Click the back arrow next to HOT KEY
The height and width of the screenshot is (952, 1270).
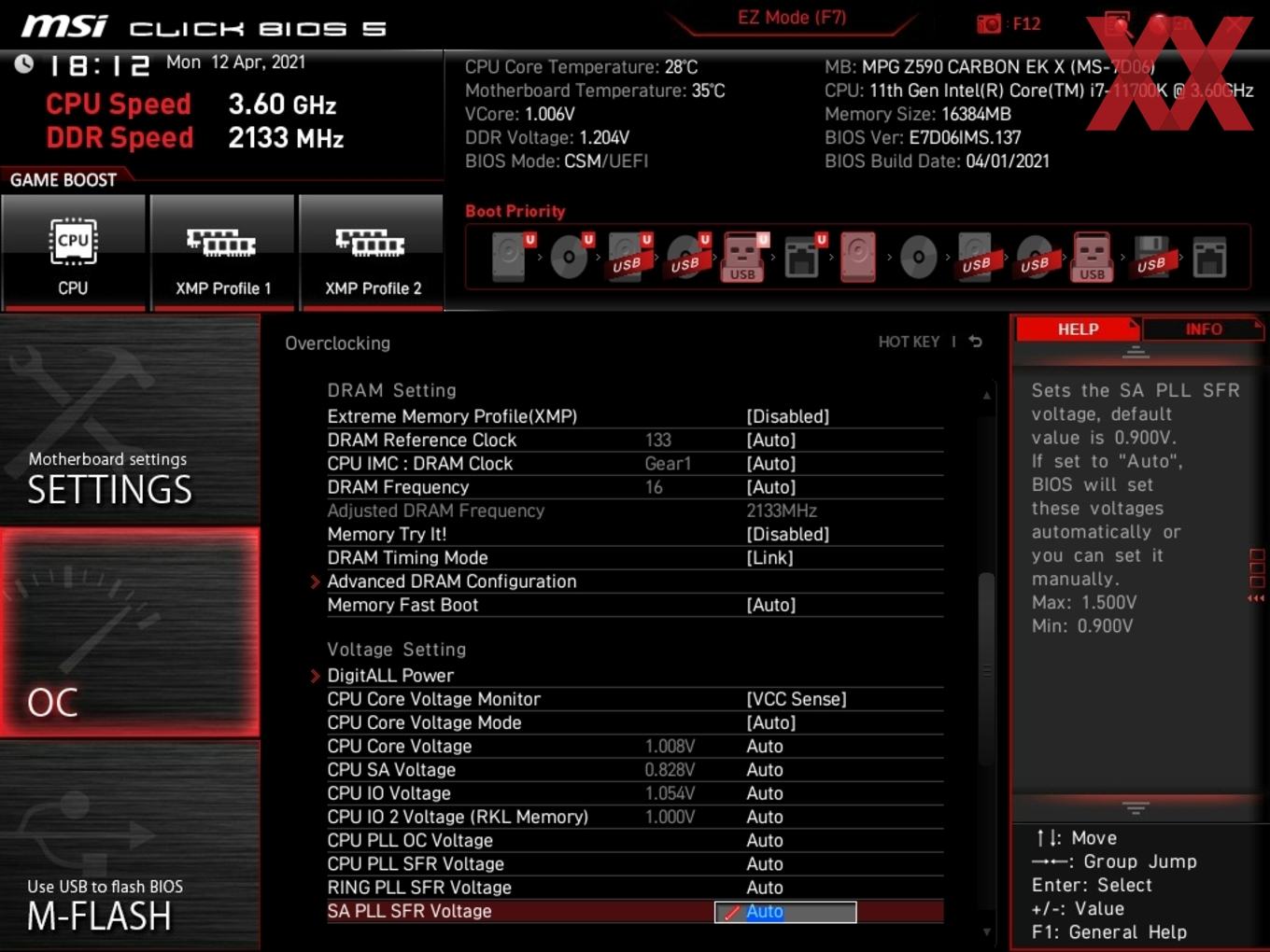[975, 342]
